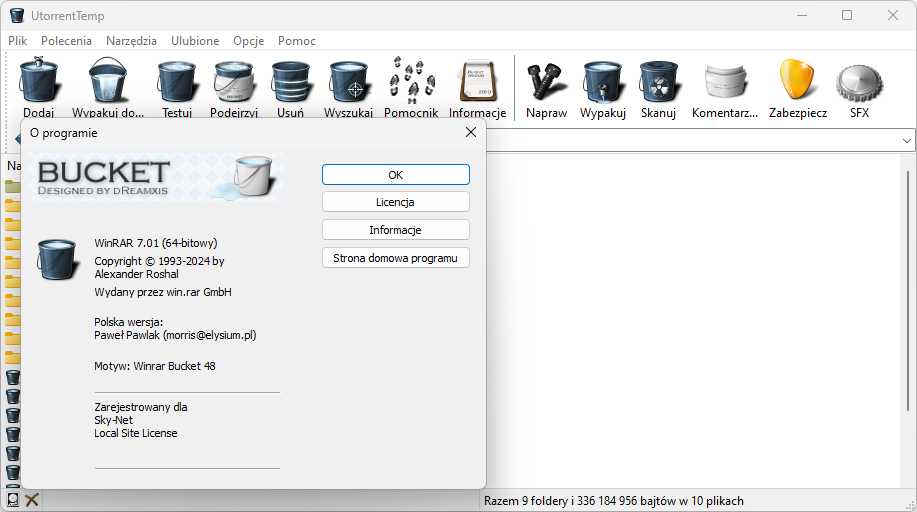Close the O programie dialog

coord(471,132)
